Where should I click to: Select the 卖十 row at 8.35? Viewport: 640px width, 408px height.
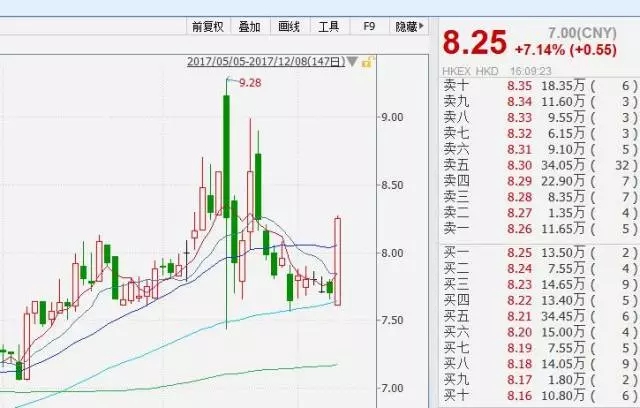[540, 86]
